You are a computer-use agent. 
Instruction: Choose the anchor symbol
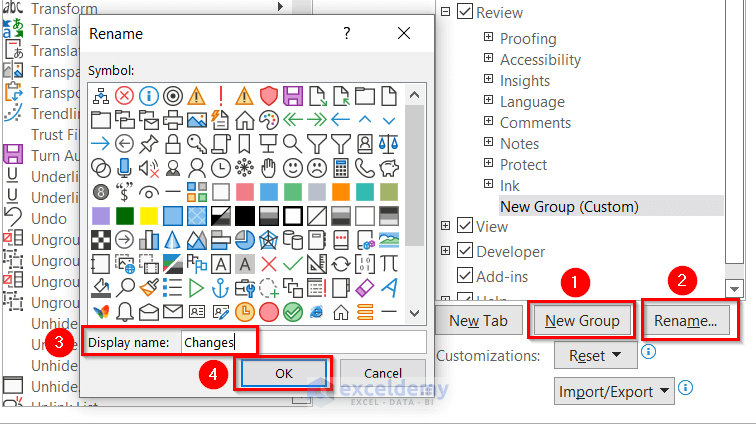point(221,288)
